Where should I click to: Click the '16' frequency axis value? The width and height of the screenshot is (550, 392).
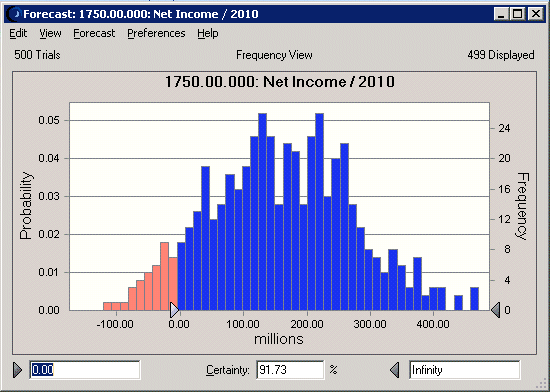pos(504,189)
